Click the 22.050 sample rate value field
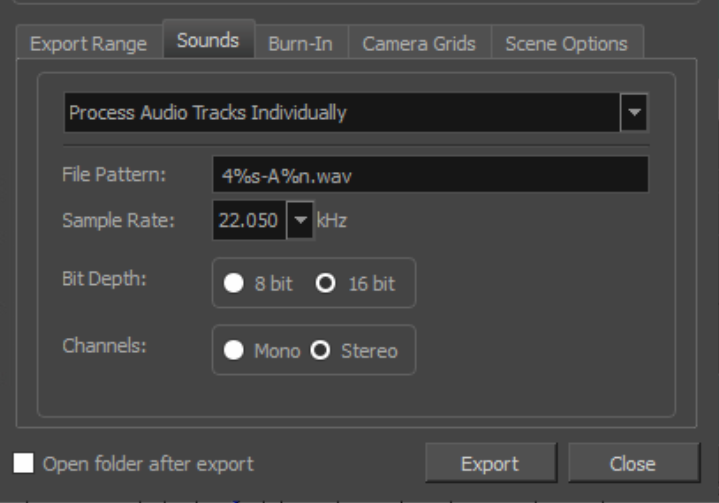Image resolution: width=719 pixels, height=503 pixels. [249, 221]
